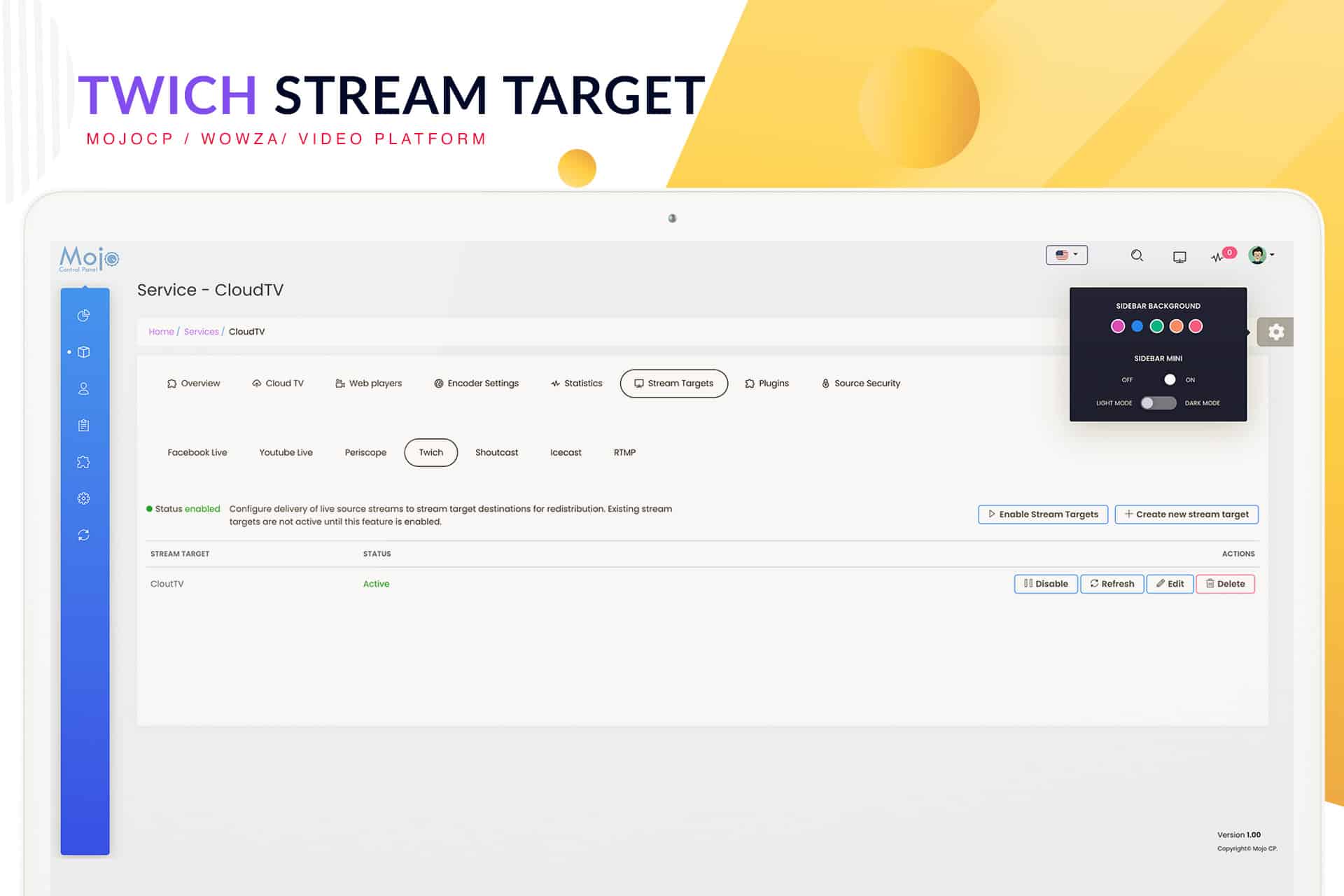Viewport: 1344px width, 896px height.
Task: Click the Mojo Control Panel logo
Action: [89, 259]
